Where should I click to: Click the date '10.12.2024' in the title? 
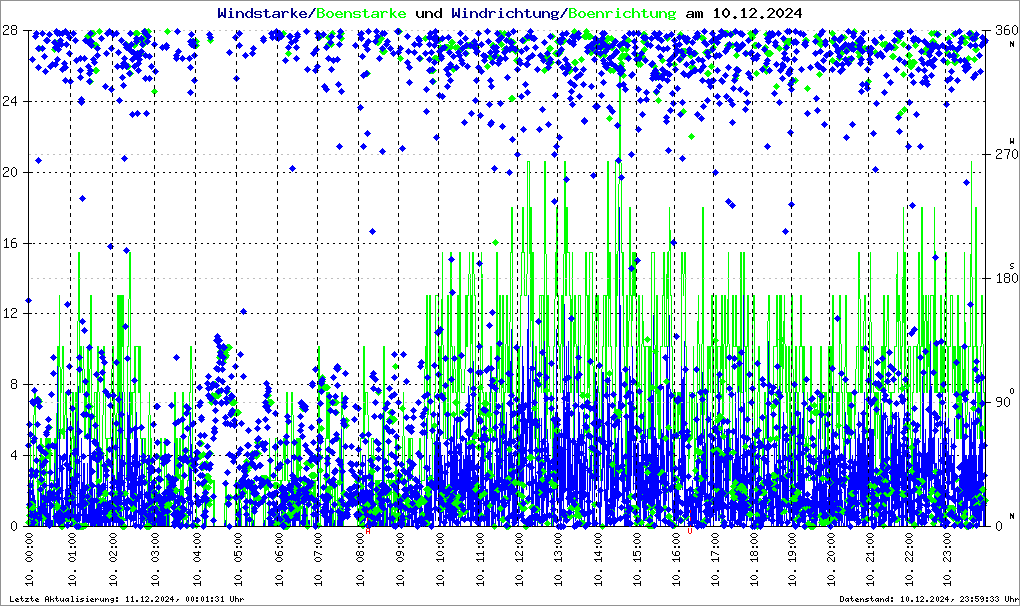pyautogui.click(x=757, y=14)
